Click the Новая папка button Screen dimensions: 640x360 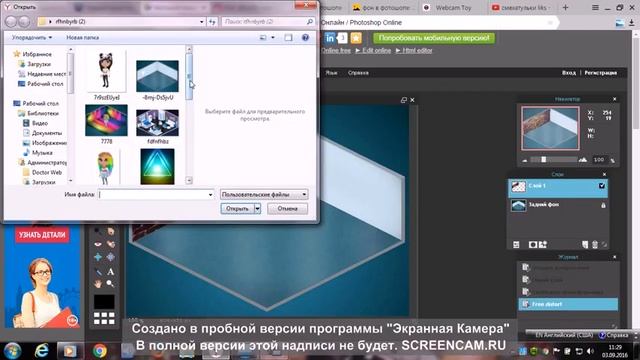82,38
